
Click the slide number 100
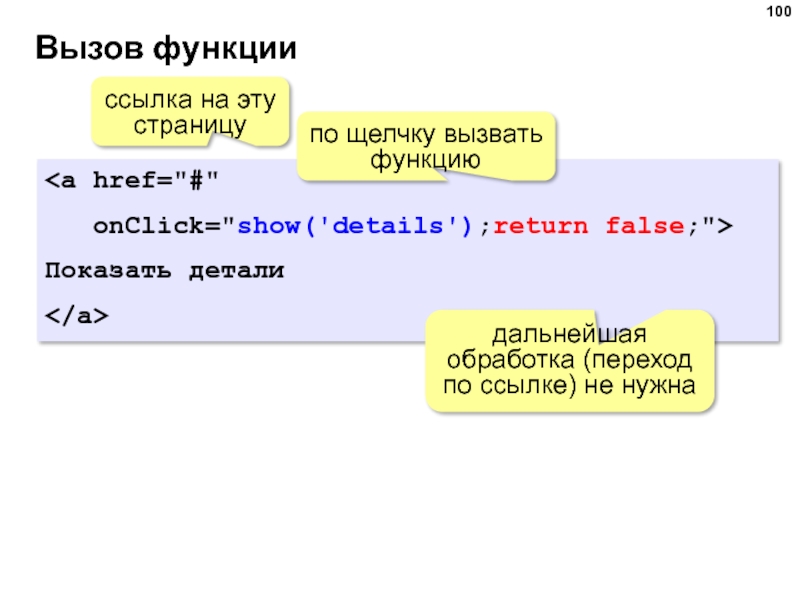pyautogui.click(x=778, y=11)
